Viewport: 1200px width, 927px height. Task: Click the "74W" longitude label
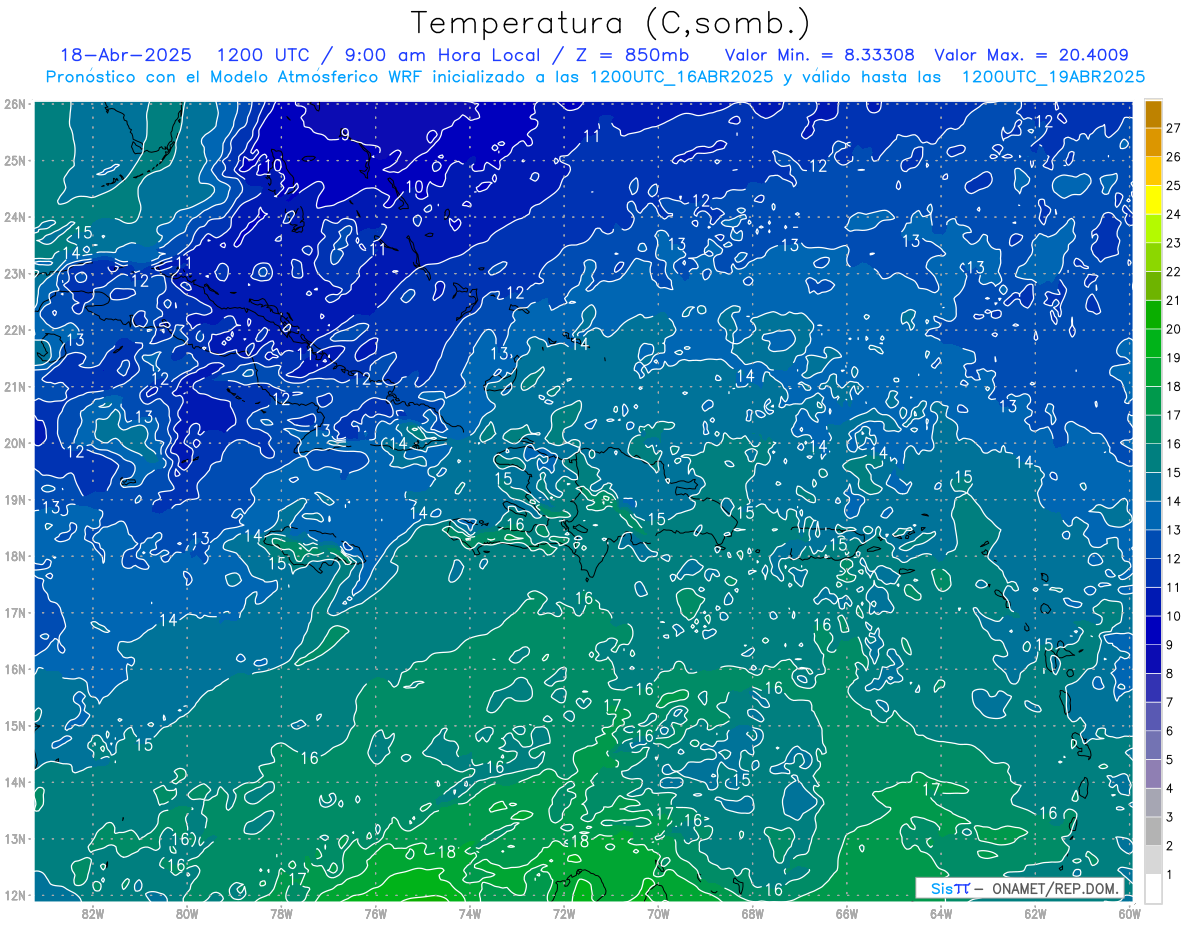[470, 913]
